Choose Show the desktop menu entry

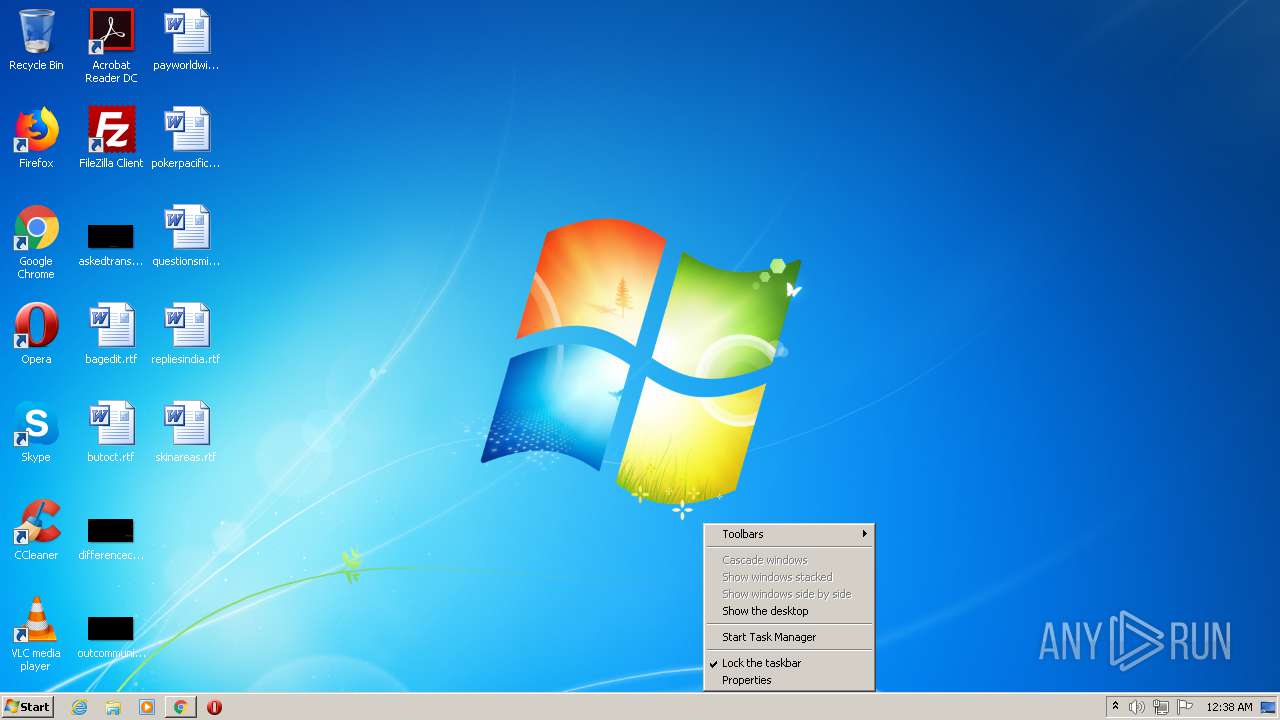click(789, 611)
